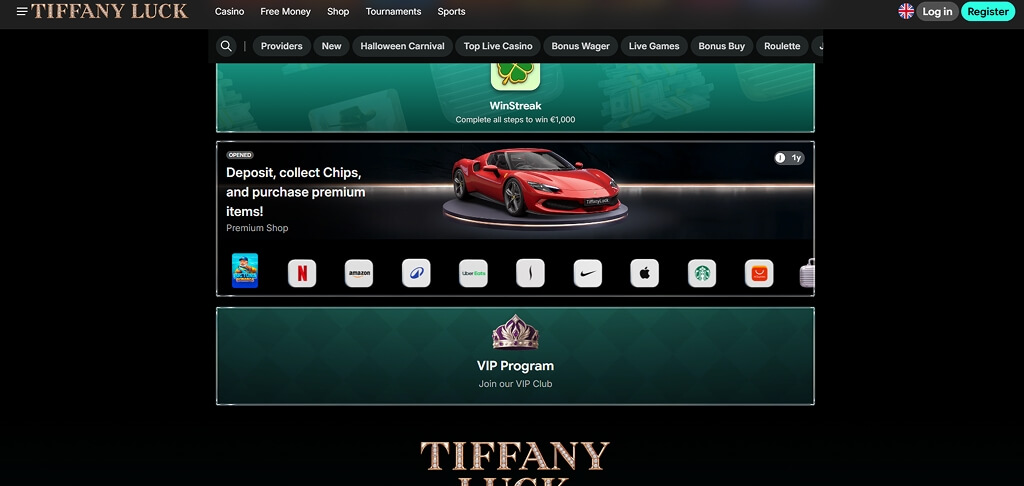Viewport: 1024px width, 486px height.
Task: Select the blue swoosh logo shop item
Action: coord(416,273)
